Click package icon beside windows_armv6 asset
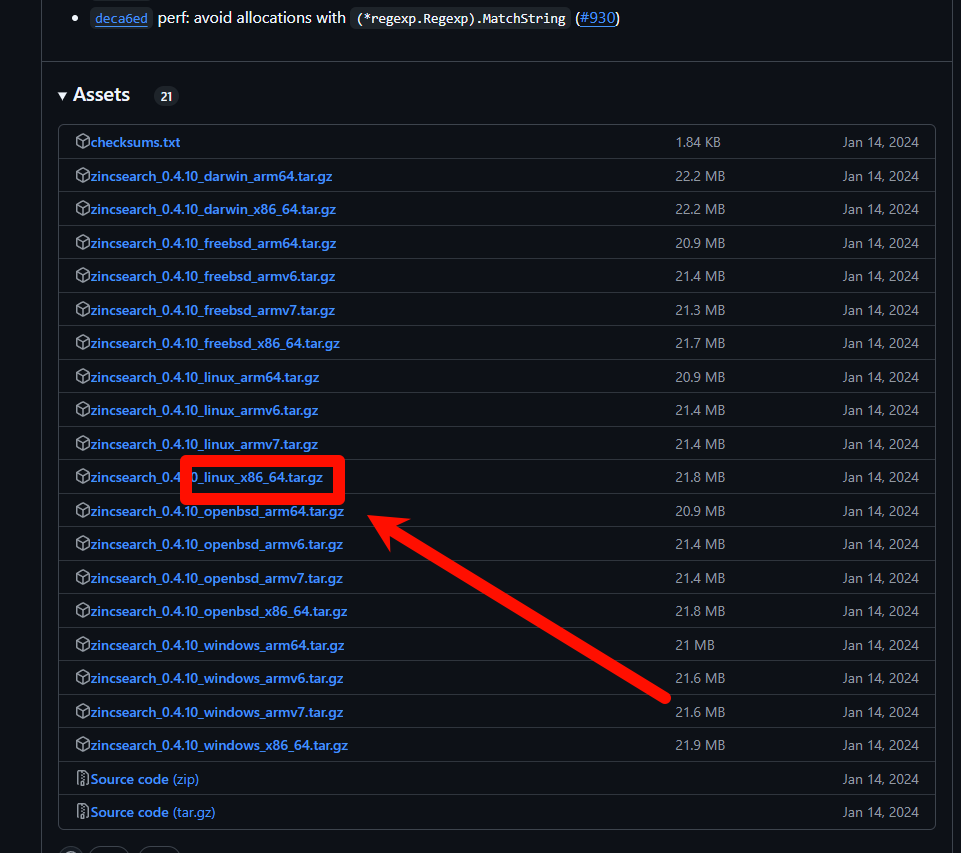This screenshot has height=853, width=961. click(83, 678)
